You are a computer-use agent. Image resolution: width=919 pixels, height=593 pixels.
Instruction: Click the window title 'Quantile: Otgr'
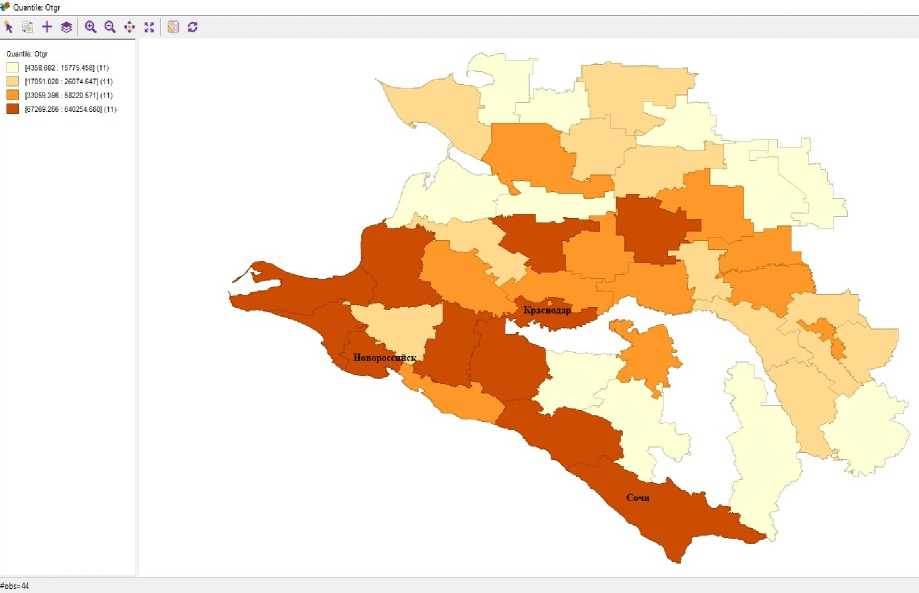36,7
